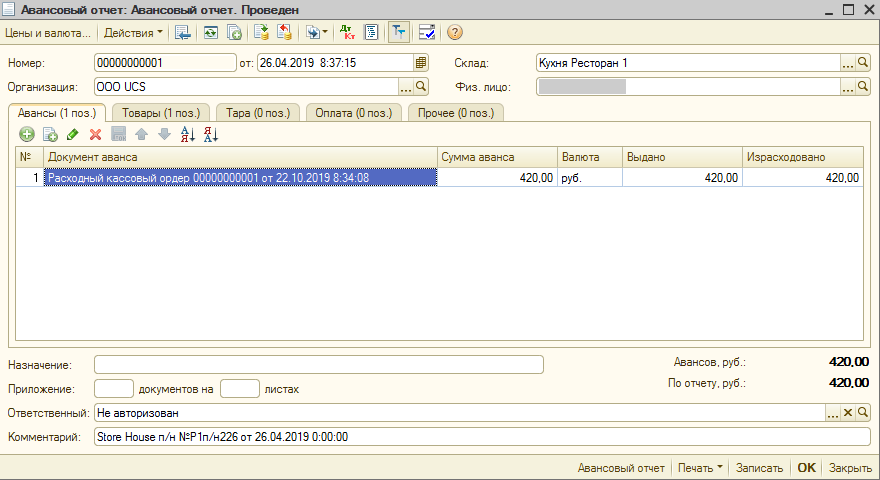Image resolution: width=880 pixels, height=480 pixels.
Task: Open Склад lookup with magnifier icon
Action: tap(863, 63)
